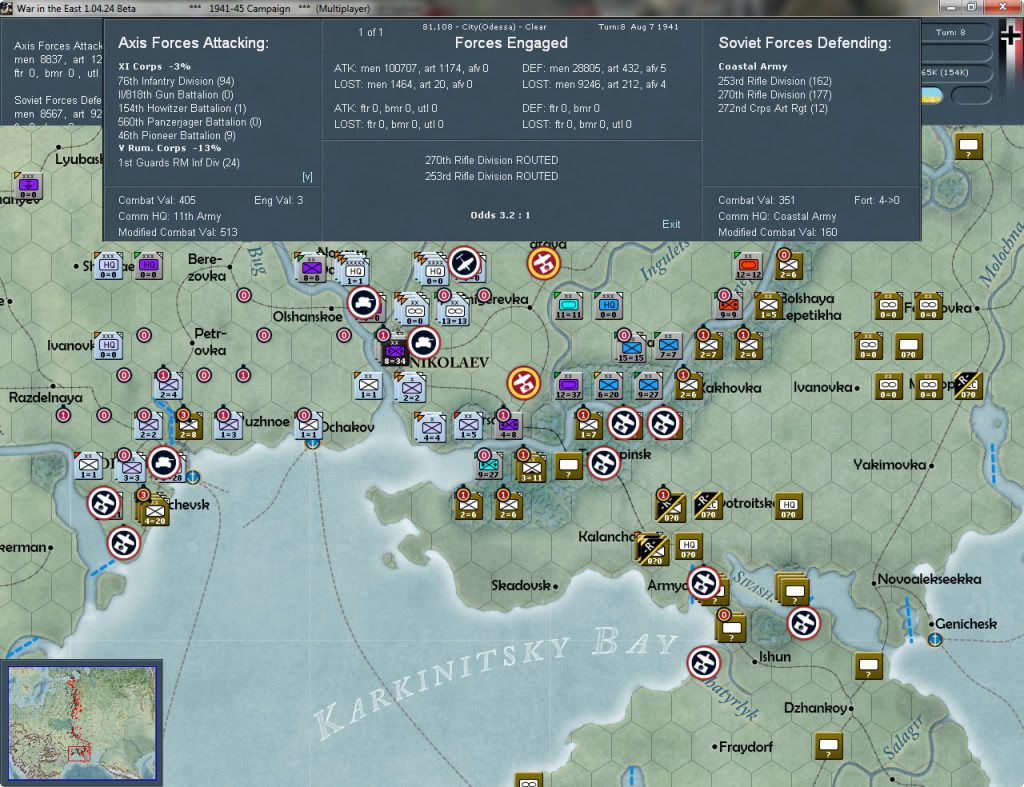Exit the combat report
Viewport: 1024px width, 787px height.
pos(671,224)
